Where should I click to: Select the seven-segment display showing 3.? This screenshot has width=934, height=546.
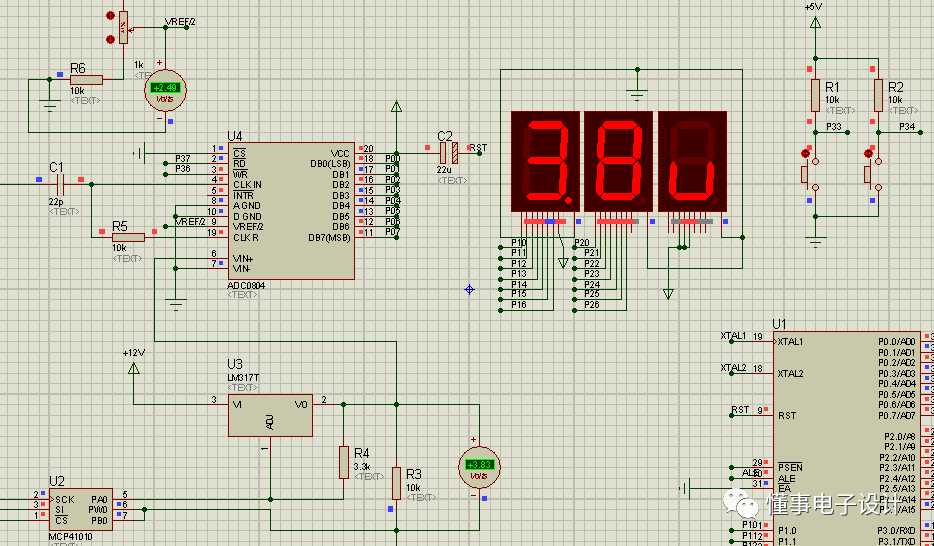(545, 161)
